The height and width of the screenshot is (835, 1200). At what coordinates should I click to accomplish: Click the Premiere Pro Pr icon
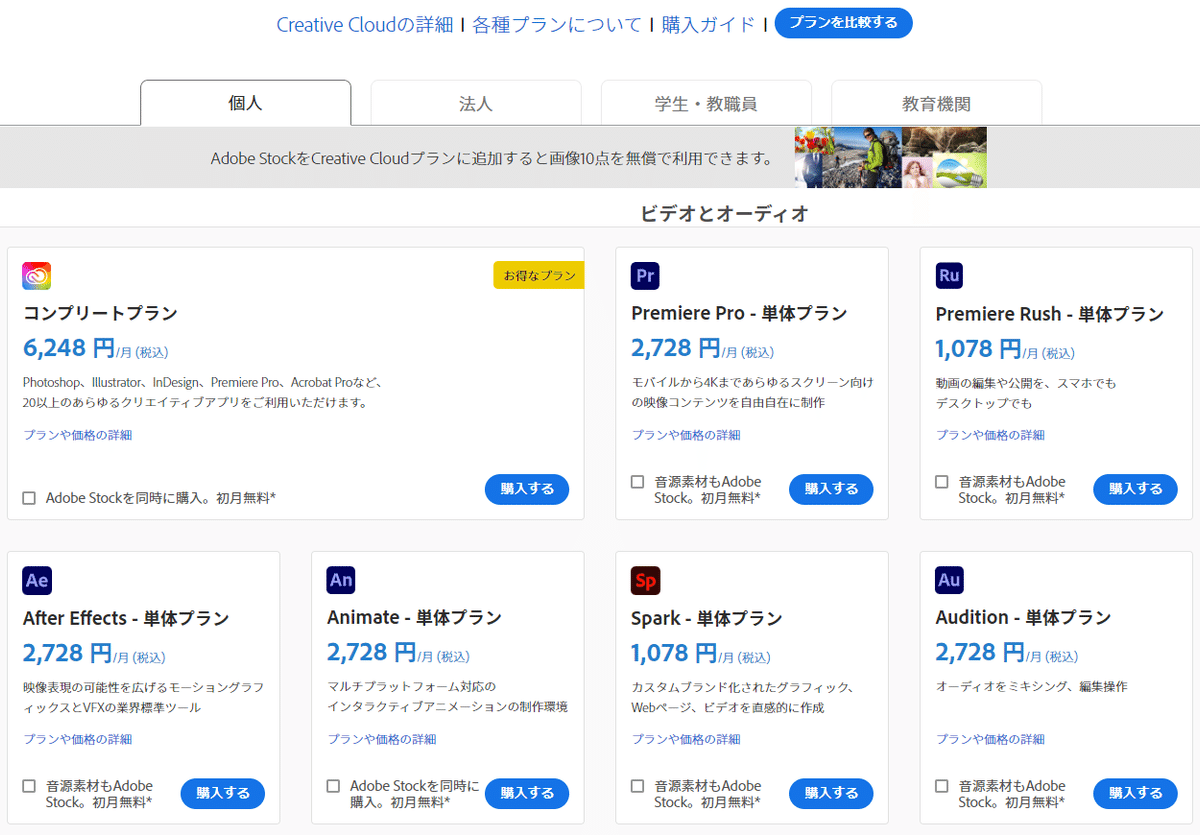645,276
